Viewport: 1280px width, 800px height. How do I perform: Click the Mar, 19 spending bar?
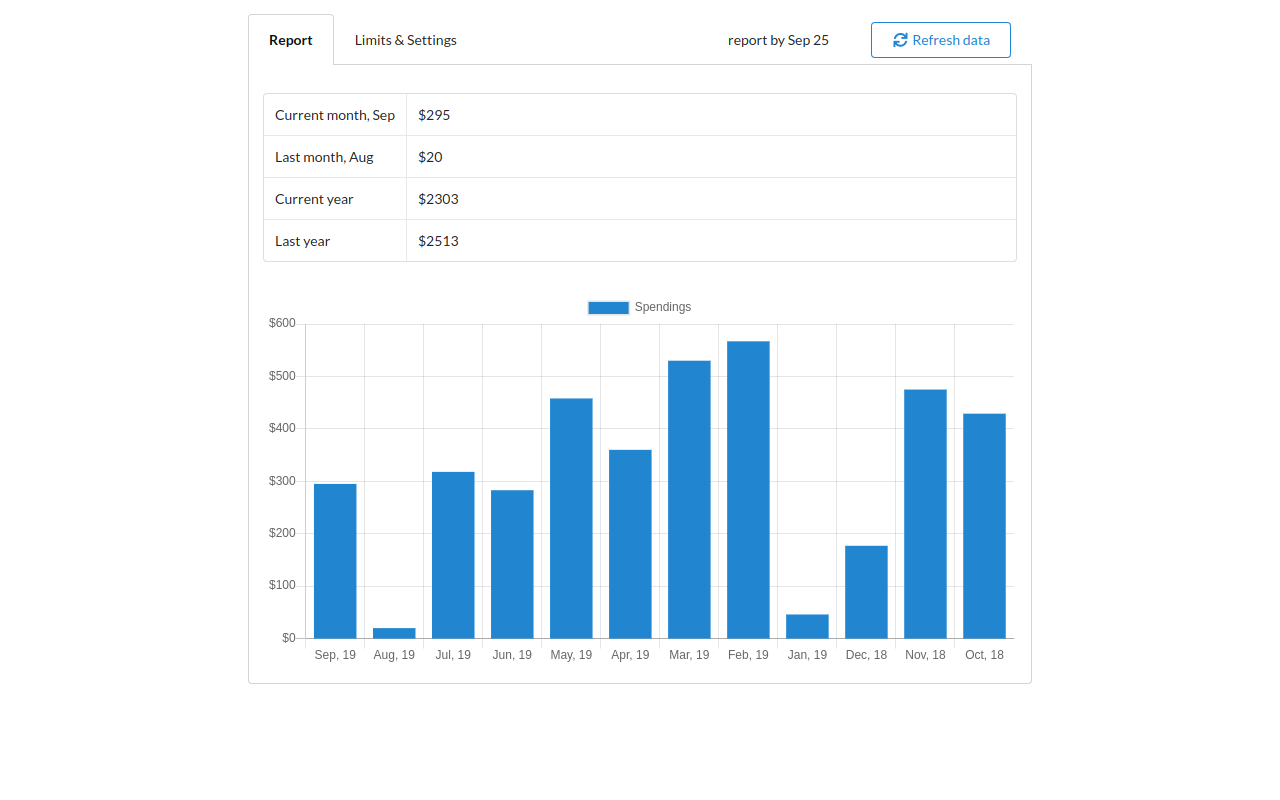[689, 499]
